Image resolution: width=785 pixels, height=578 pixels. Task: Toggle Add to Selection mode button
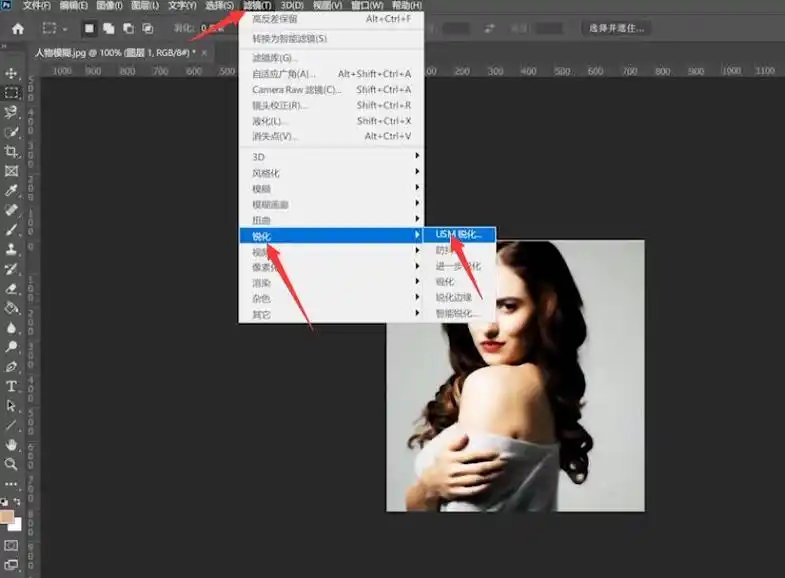(x=107, y=29)
